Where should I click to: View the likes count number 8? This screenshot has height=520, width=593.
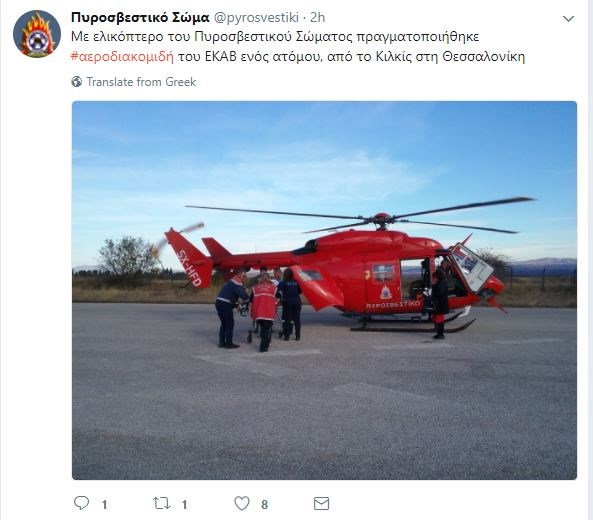click(x=264, y=504)
